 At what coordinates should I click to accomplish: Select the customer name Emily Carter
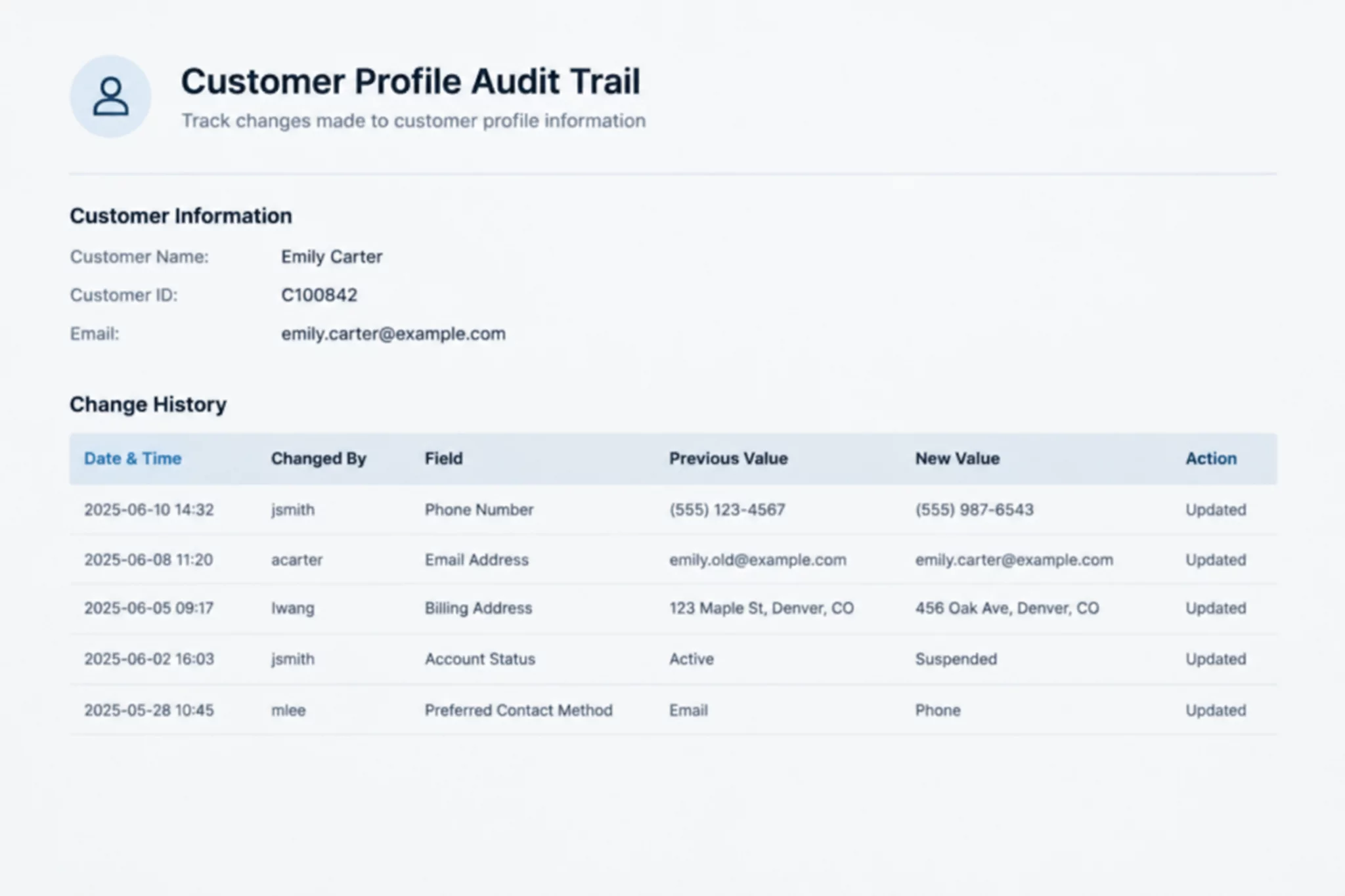(x=332, y=257)
